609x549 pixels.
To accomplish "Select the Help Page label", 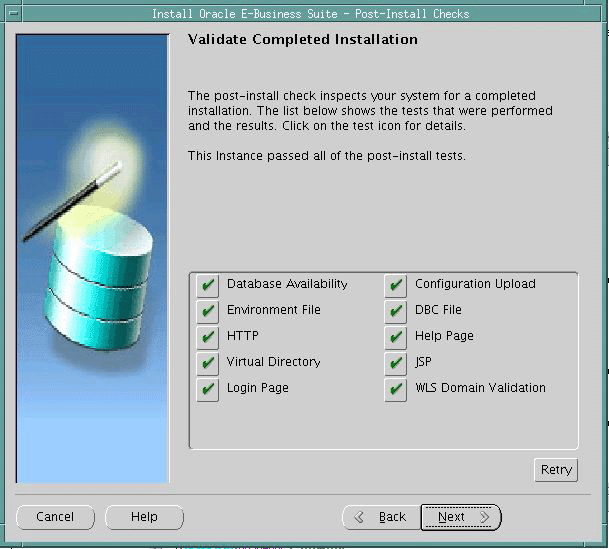I will pyautogui.click(x=444, y=336).
